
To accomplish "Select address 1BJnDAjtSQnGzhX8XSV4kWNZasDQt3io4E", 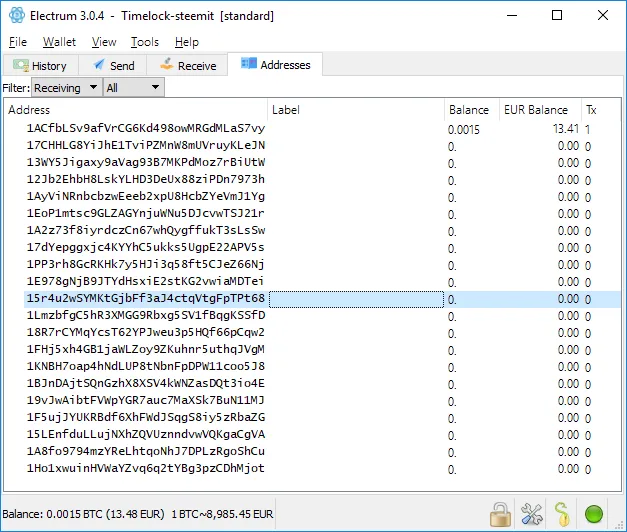I will point(146,383).
